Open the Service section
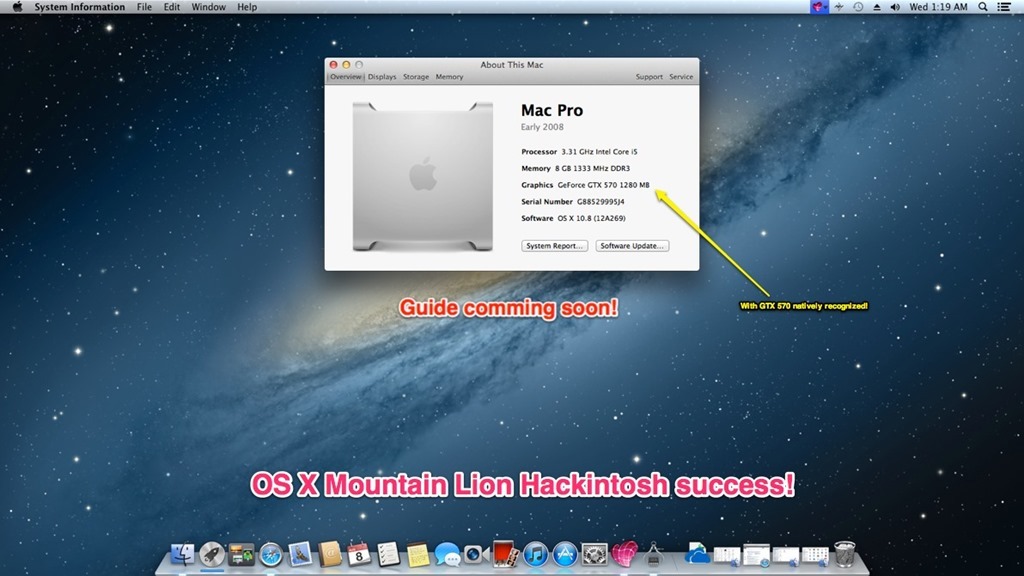Screen dimensions: 1024x576 (x=681, y=76)
